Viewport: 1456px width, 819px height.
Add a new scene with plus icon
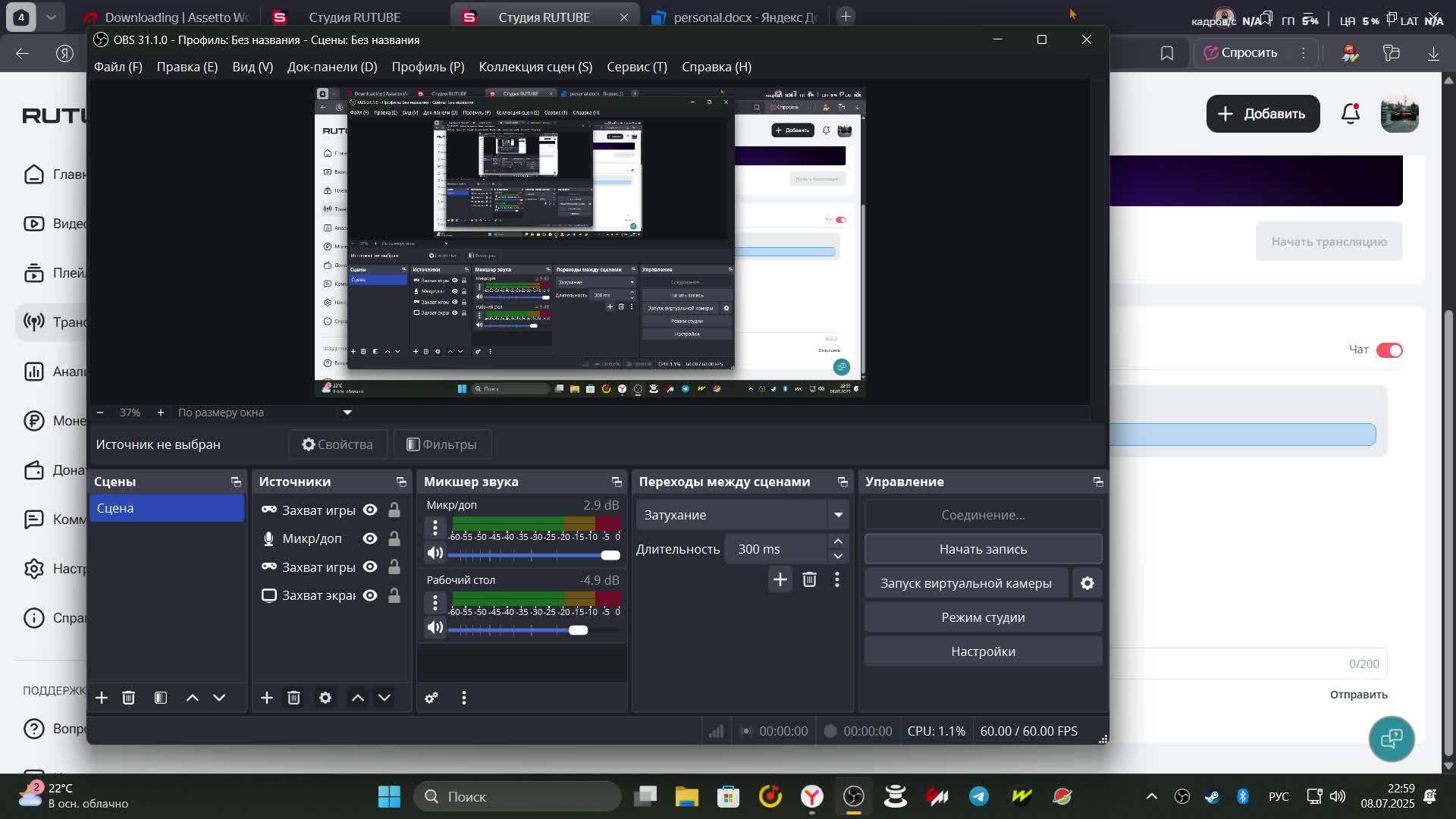click(x=102, y=698)
